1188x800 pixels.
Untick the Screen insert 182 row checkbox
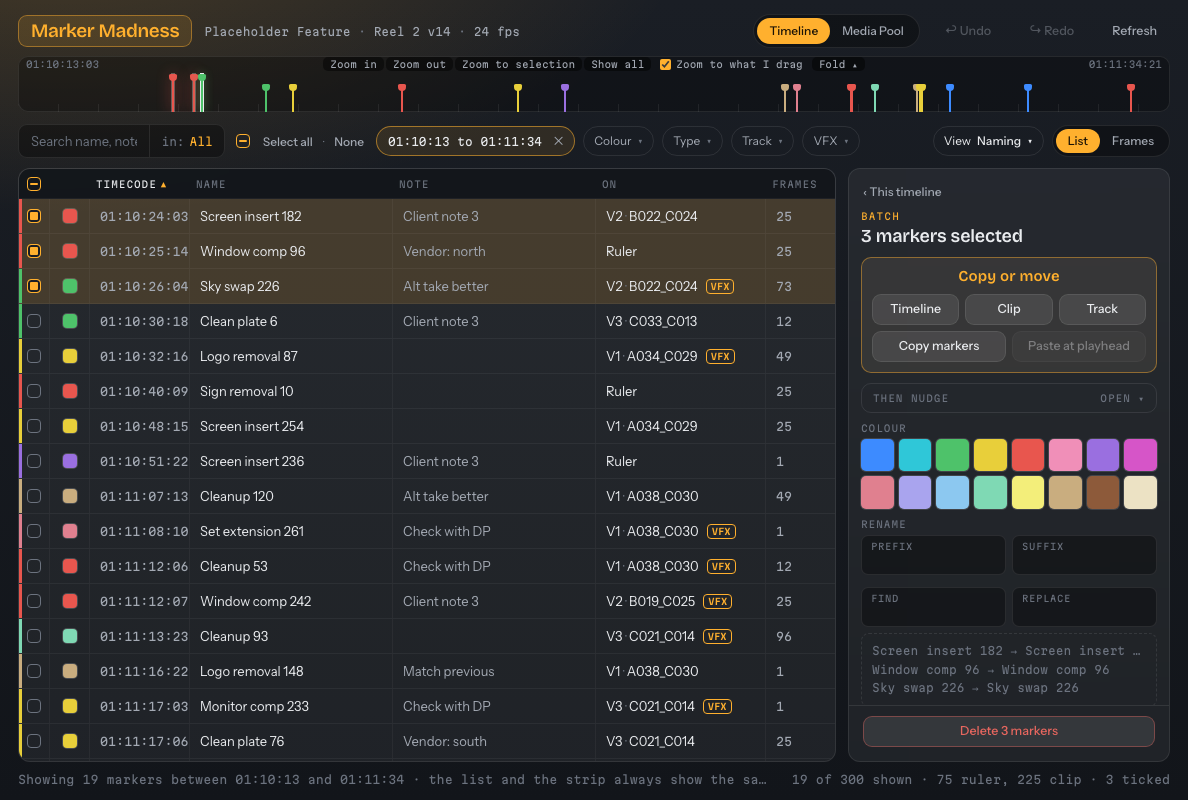(x=34, y=216)
